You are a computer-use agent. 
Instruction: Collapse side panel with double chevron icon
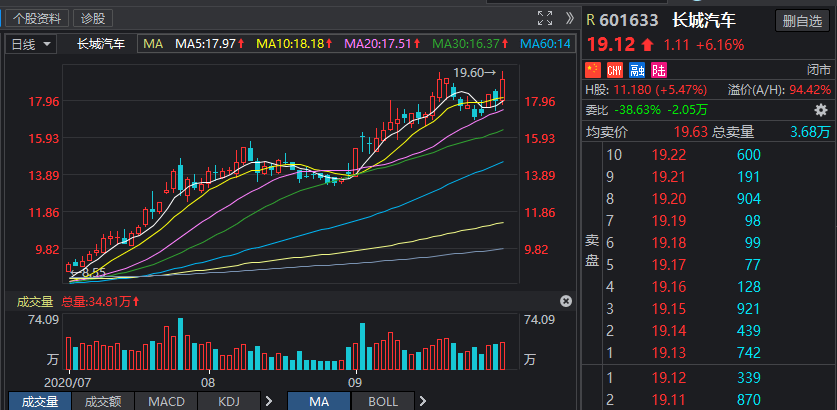tap(570, 18)
